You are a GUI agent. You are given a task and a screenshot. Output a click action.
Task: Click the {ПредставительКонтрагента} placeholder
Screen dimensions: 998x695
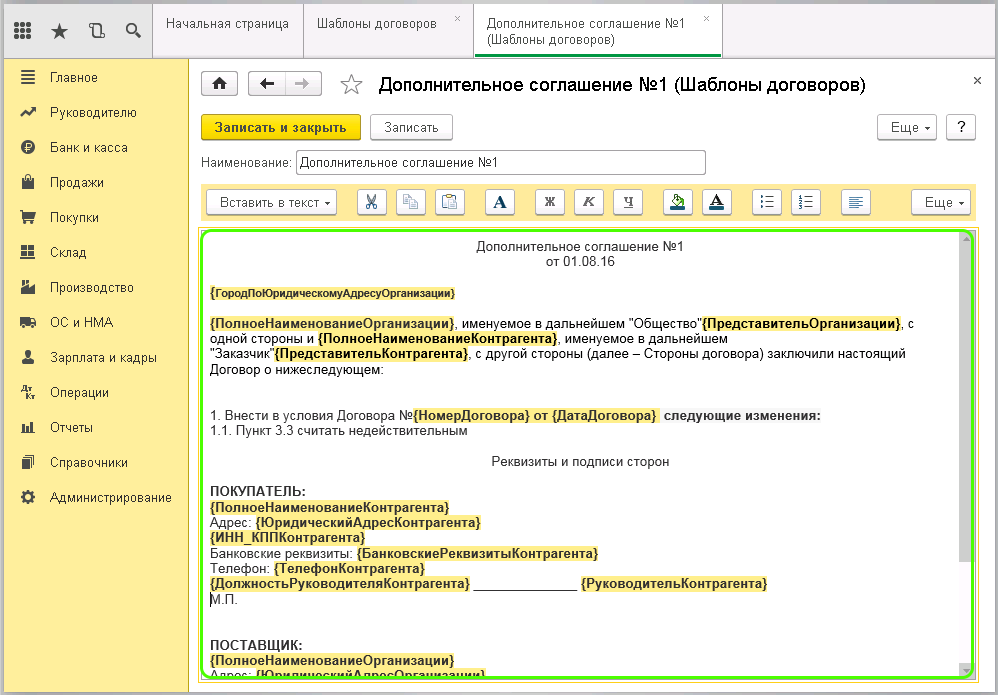[371, 353]
